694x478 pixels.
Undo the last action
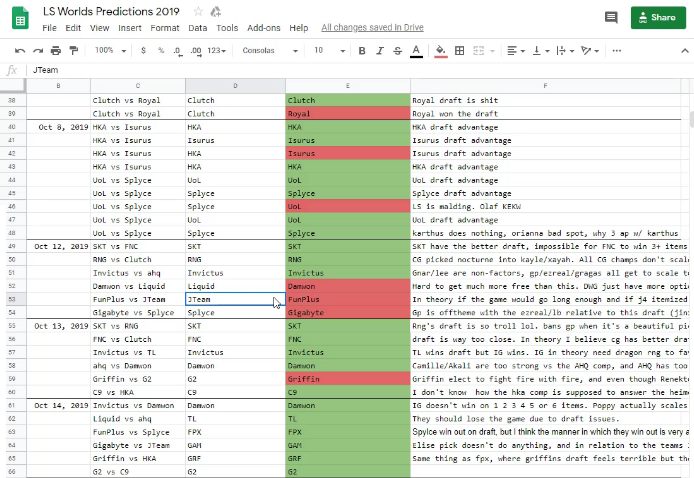[20, 51]
